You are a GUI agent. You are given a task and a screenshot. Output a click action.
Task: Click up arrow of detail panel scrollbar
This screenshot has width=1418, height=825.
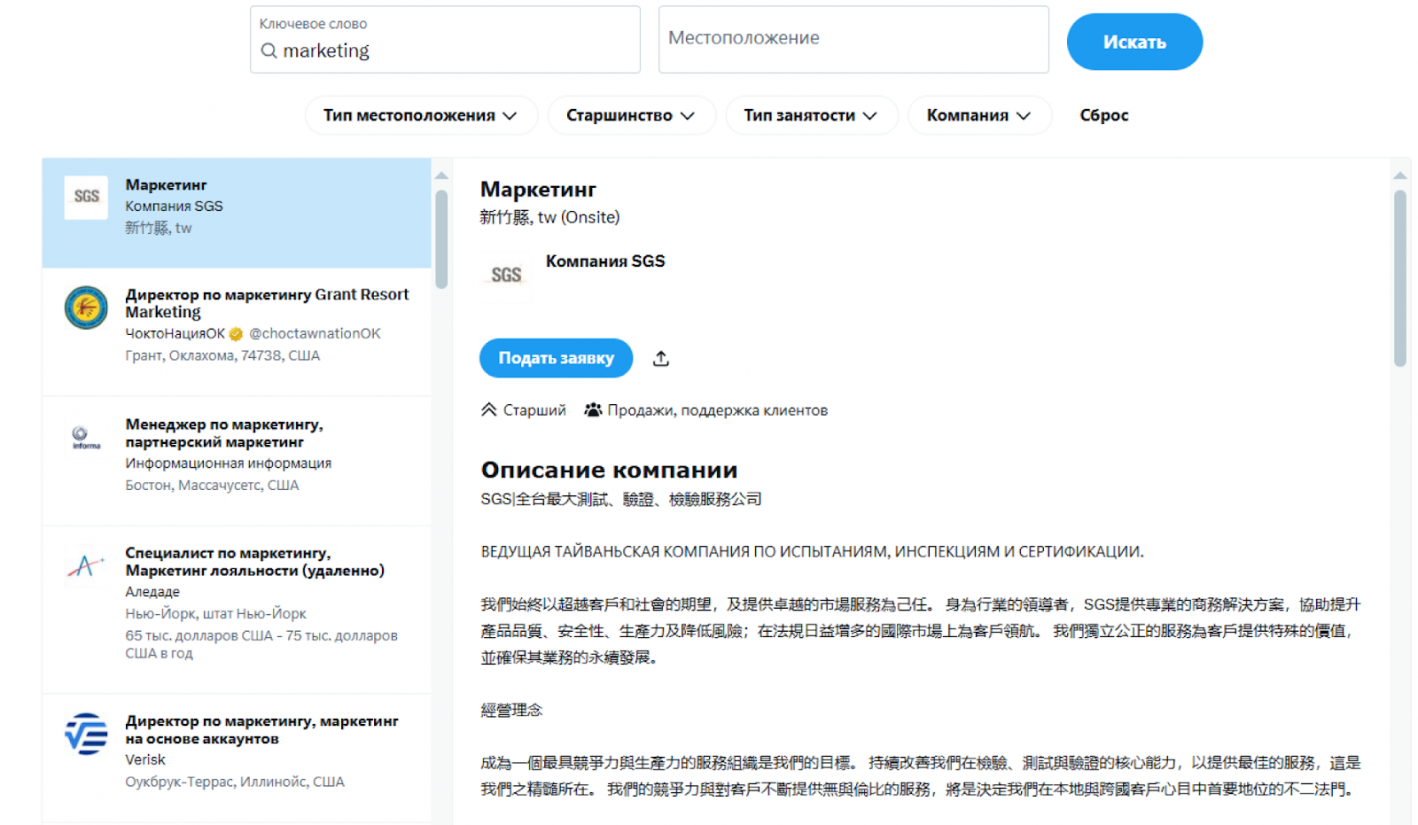1400,176
